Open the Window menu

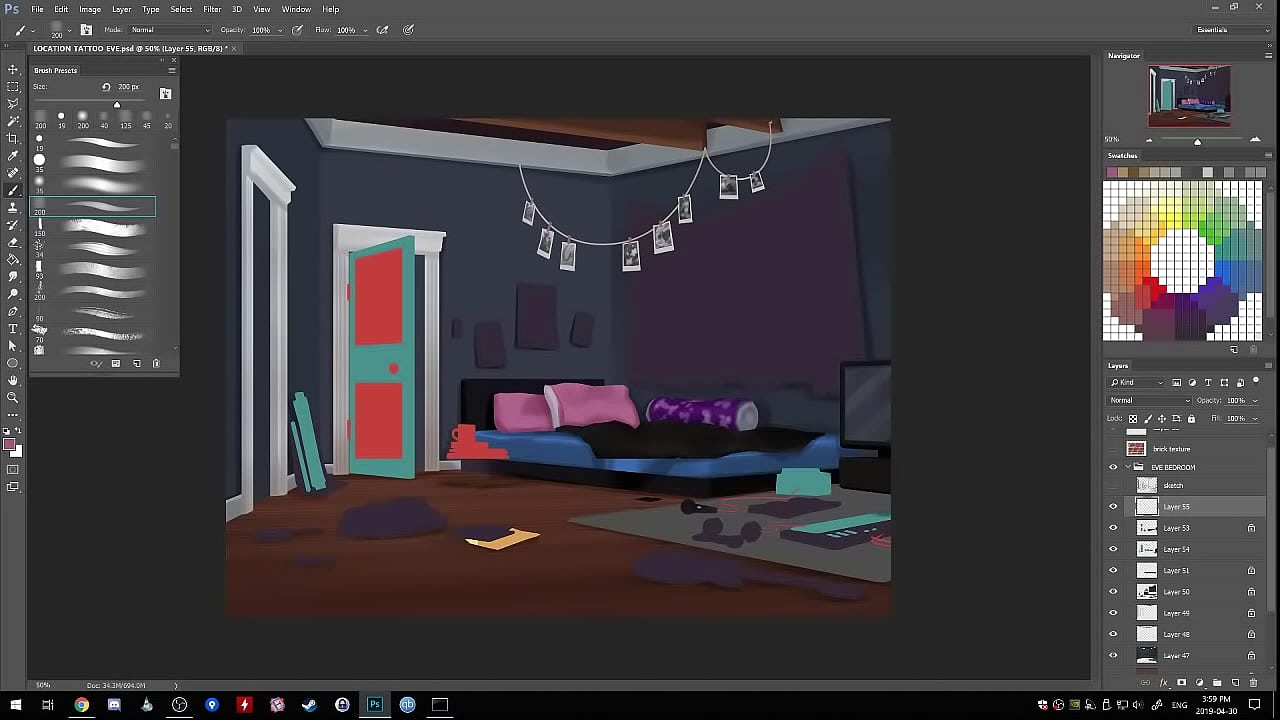(296, 9)
